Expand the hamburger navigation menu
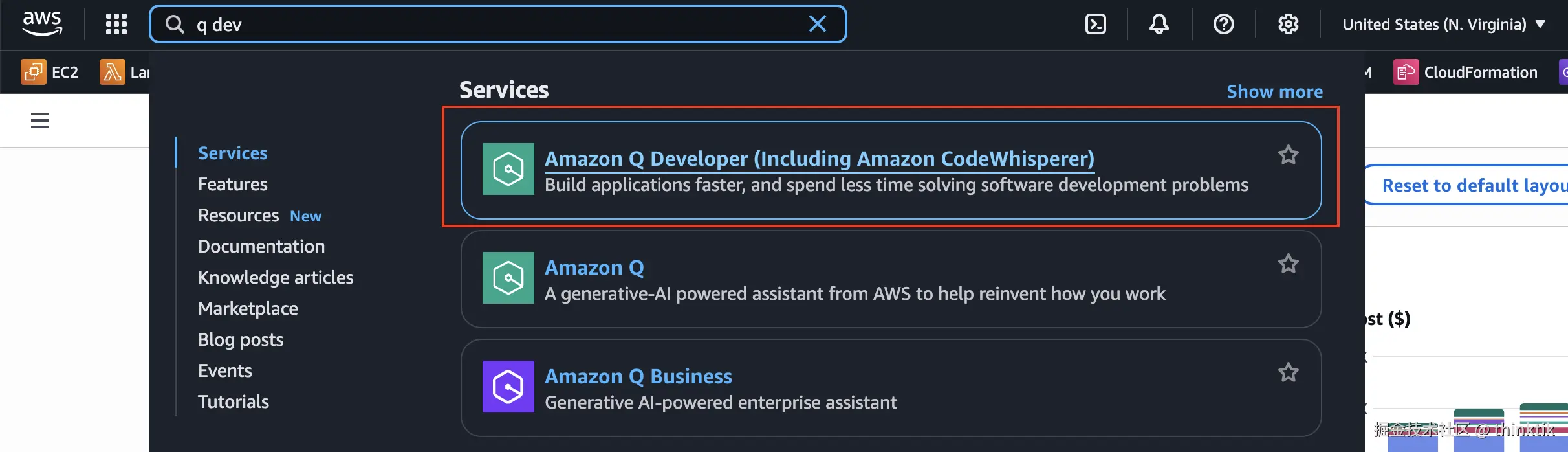1568x452 pixels. [x=40, y=120]
